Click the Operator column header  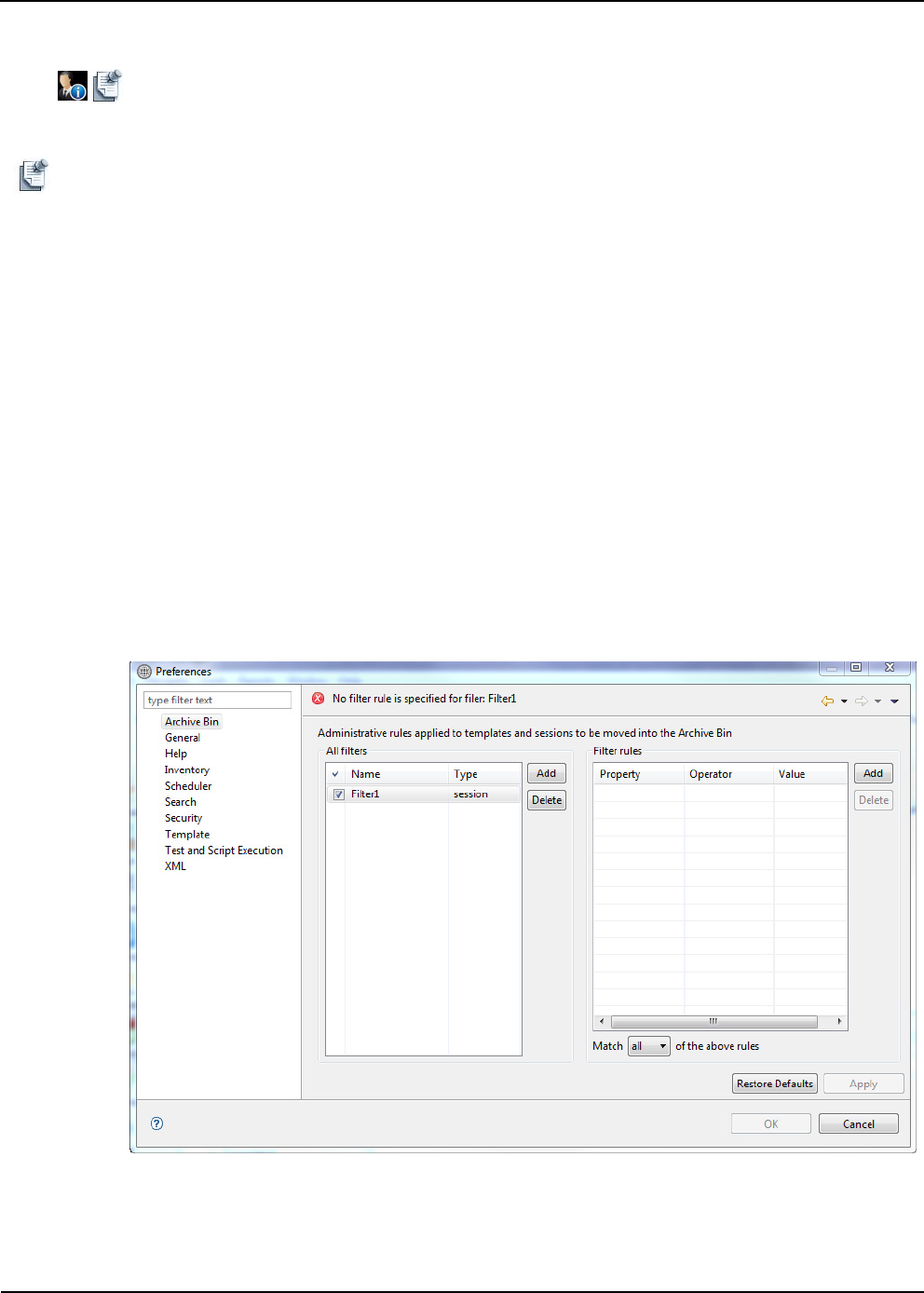[728, 774]
